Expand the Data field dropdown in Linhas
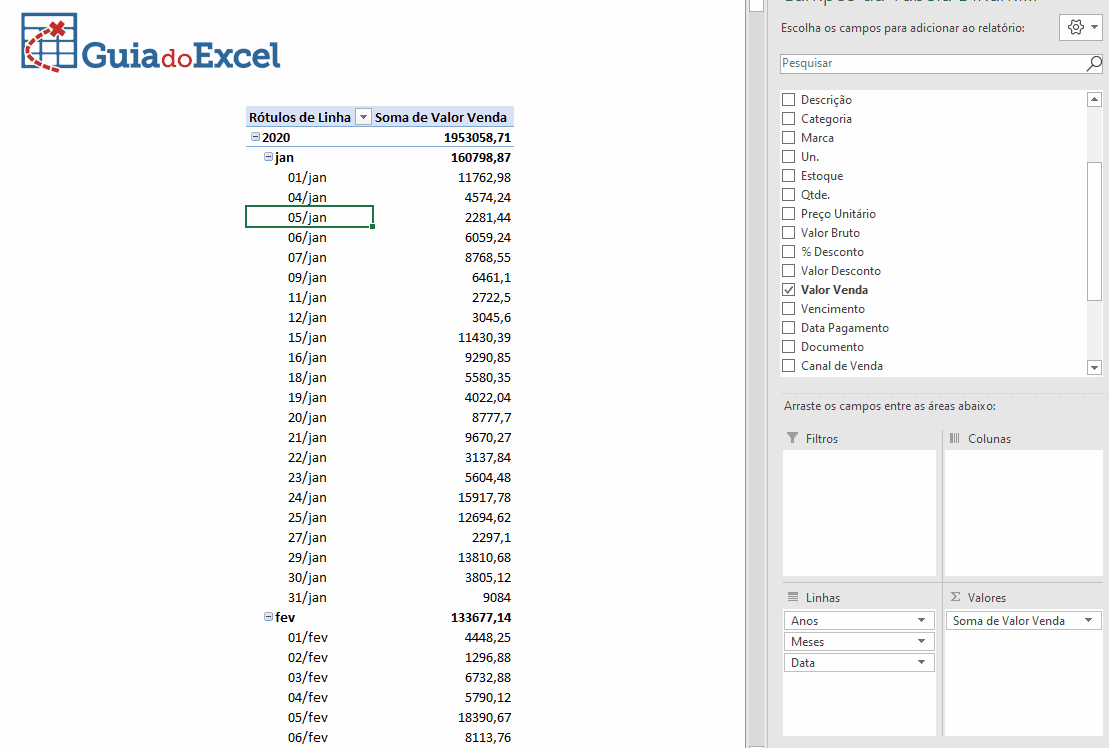The image size is (1109, 748). 920,663
